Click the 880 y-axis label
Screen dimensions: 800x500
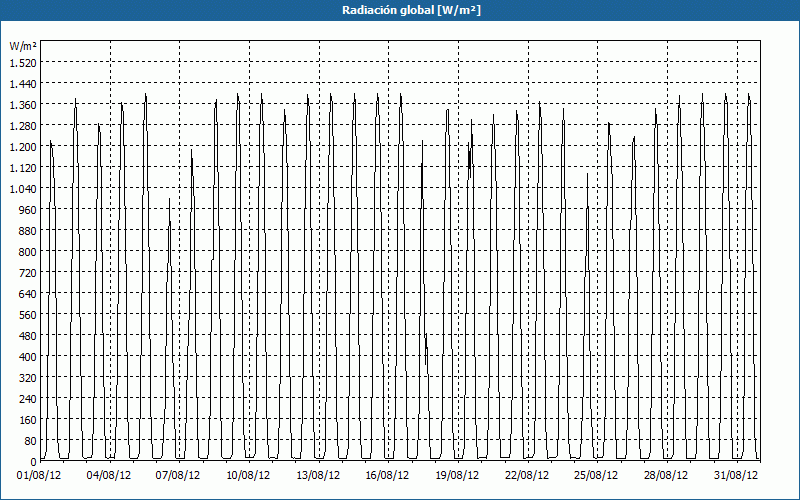[x=28, y=231]
